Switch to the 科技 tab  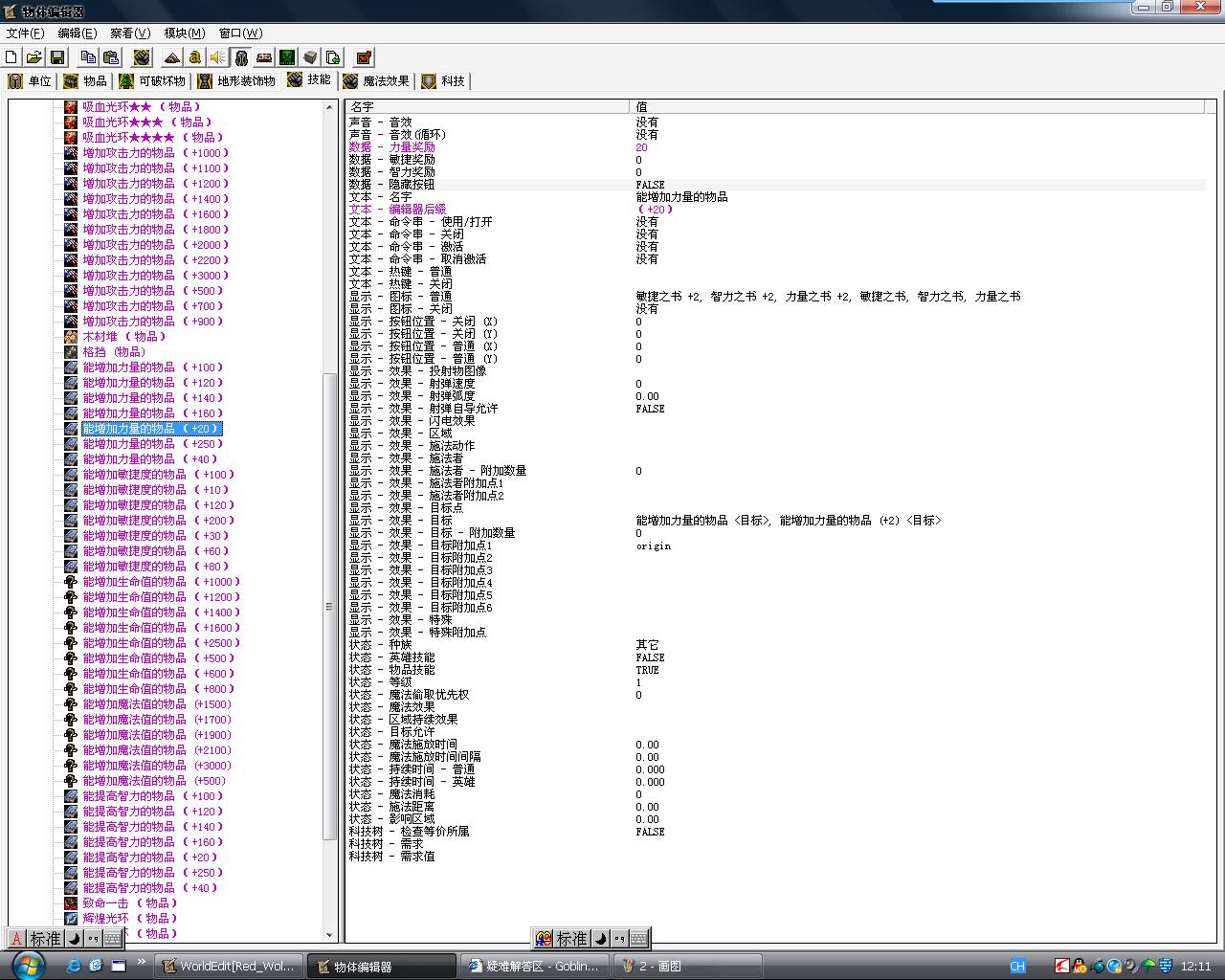[443, 81]
